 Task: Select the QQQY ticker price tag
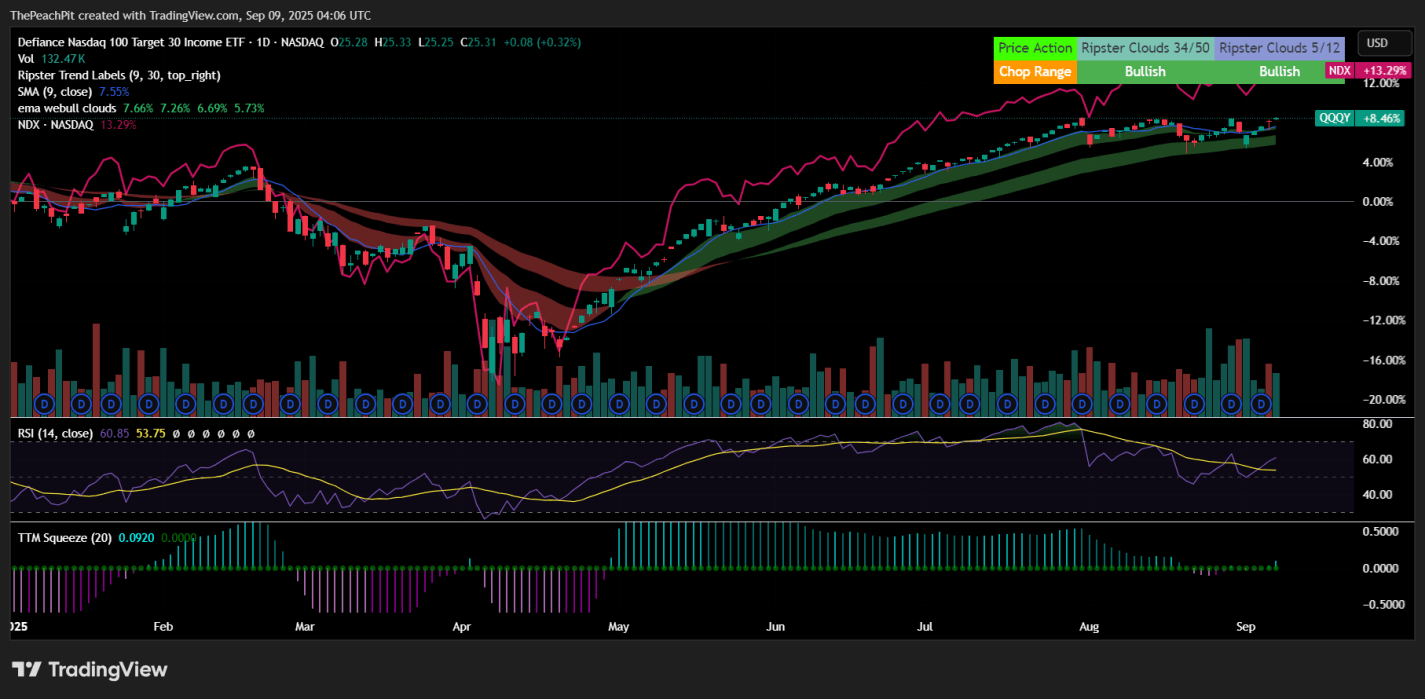[x=1334, y=118]
